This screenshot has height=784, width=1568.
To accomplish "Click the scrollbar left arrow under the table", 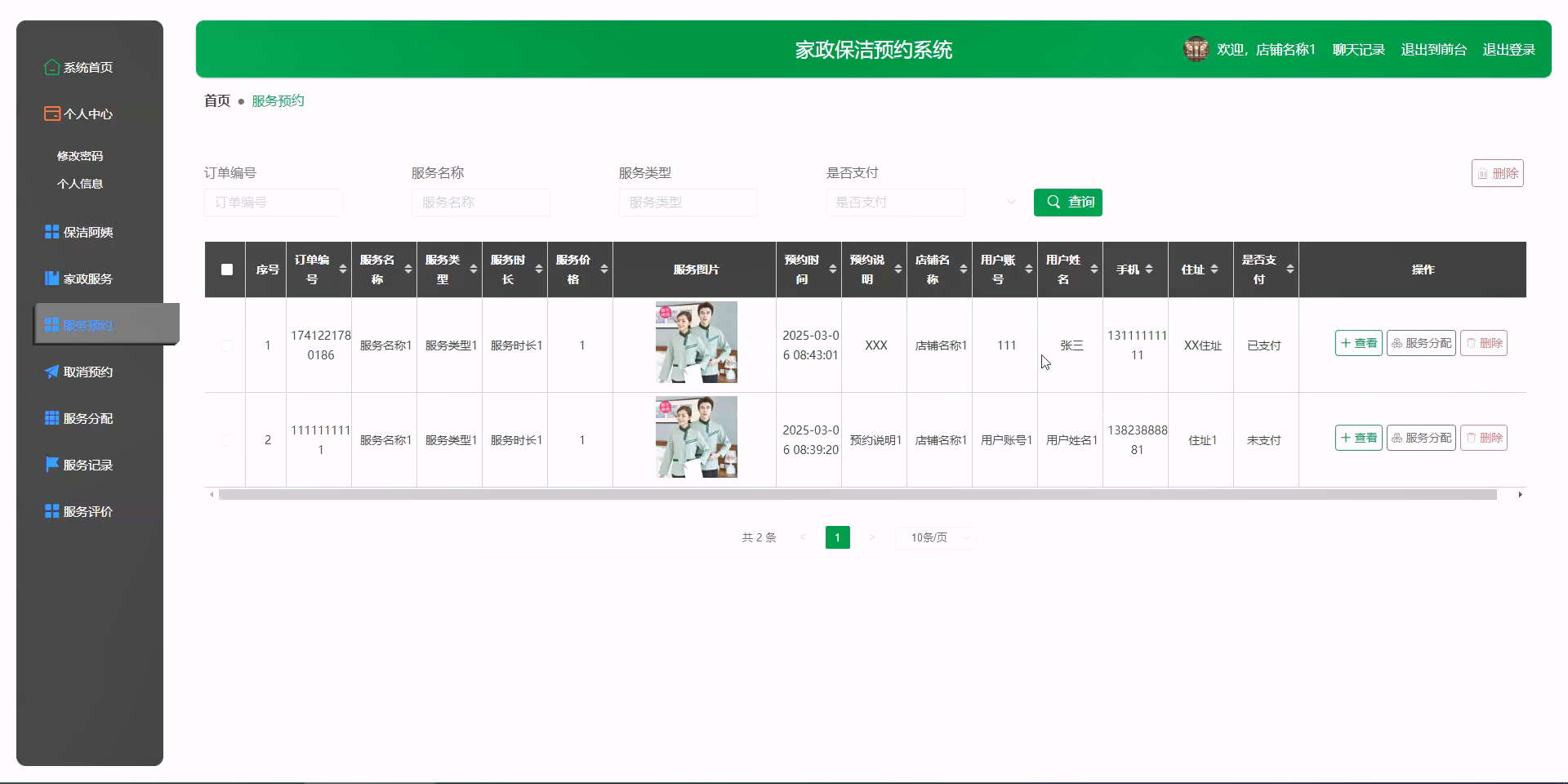I will [212, 494].
